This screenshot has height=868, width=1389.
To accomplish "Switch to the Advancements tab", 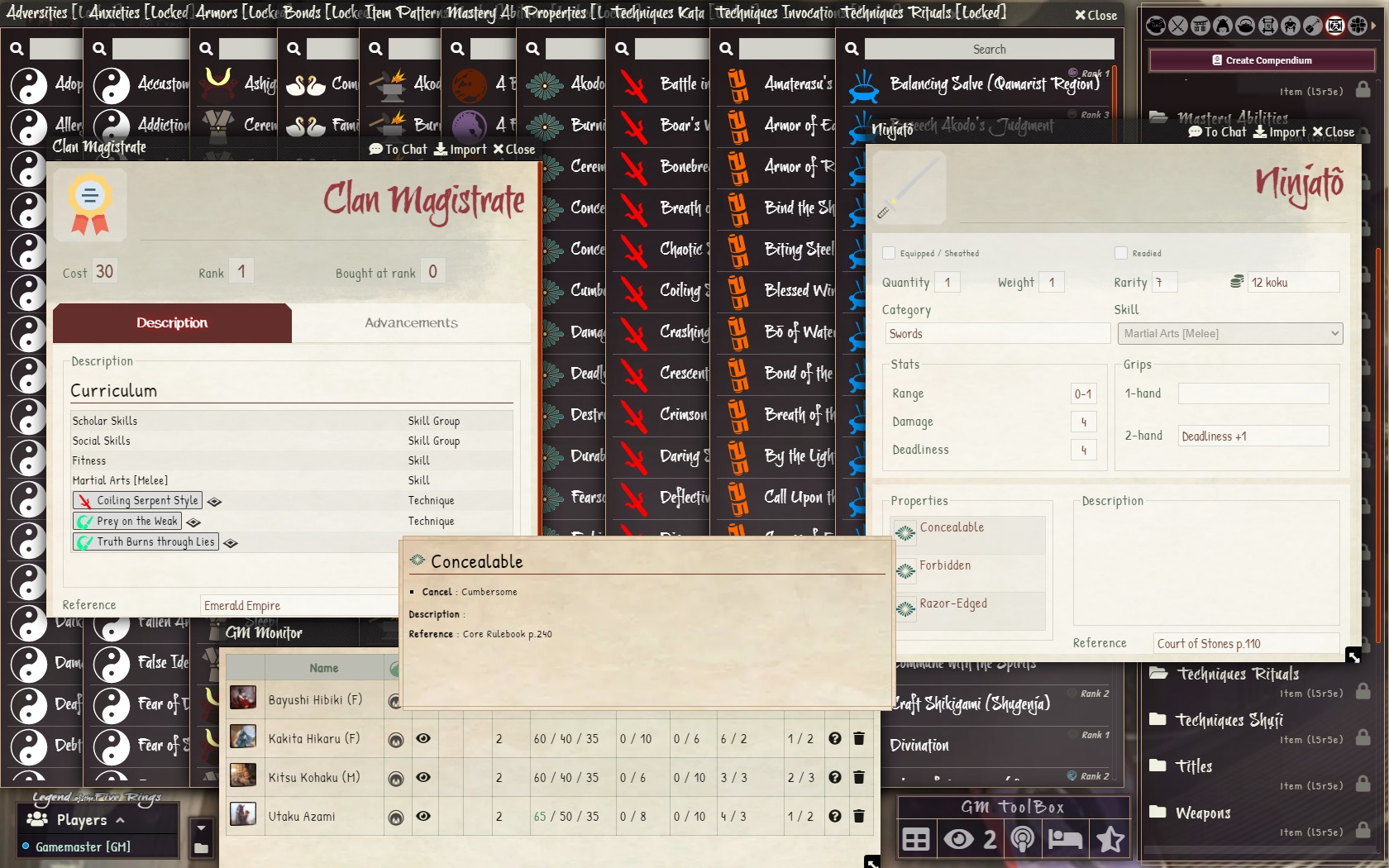I will tap(411, 322).
